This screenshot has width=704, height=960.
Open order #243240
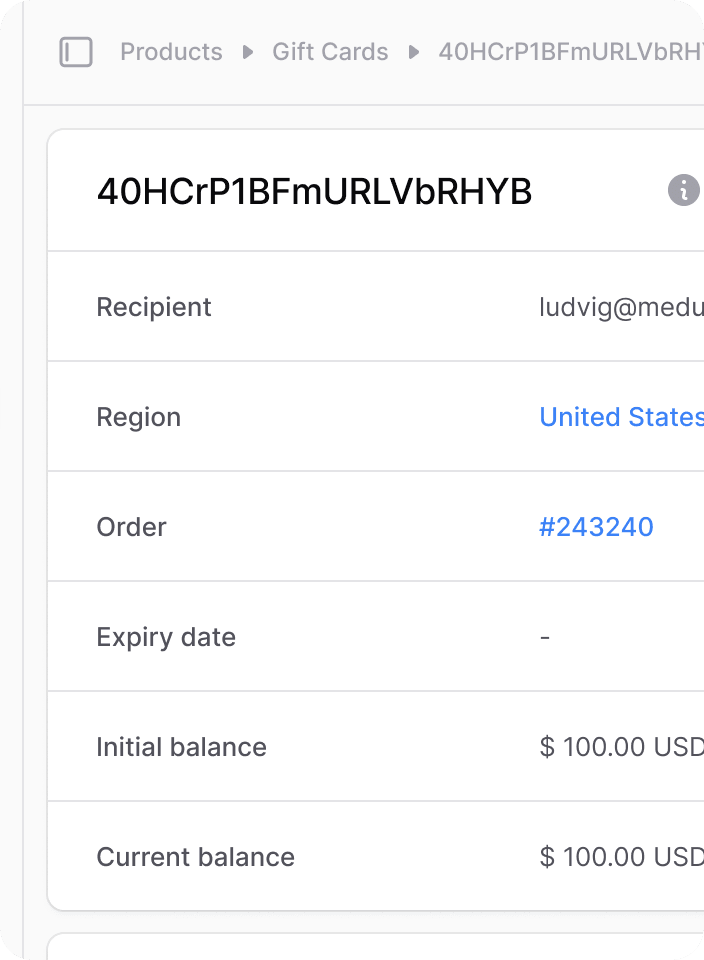[597, 527]
